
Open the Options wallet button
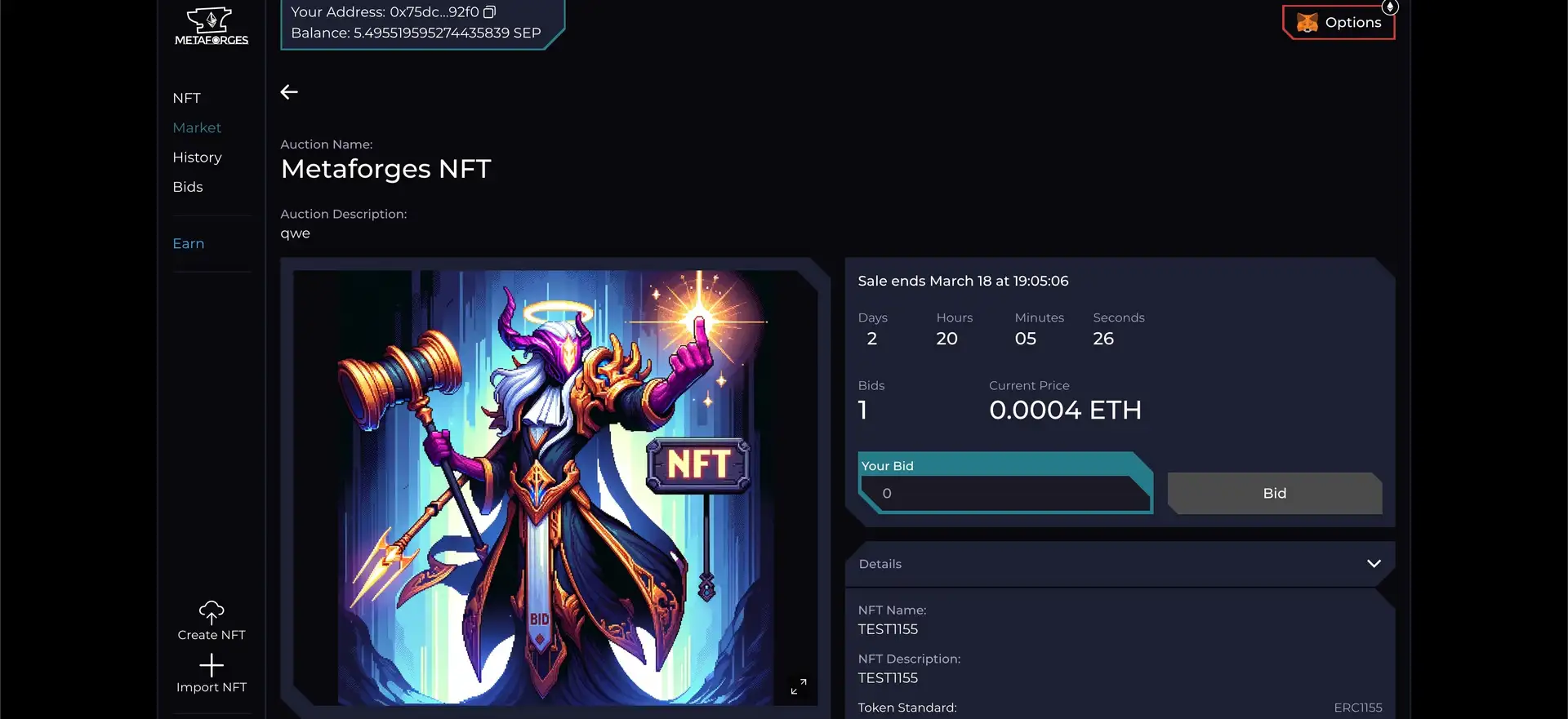point(1339,23)
